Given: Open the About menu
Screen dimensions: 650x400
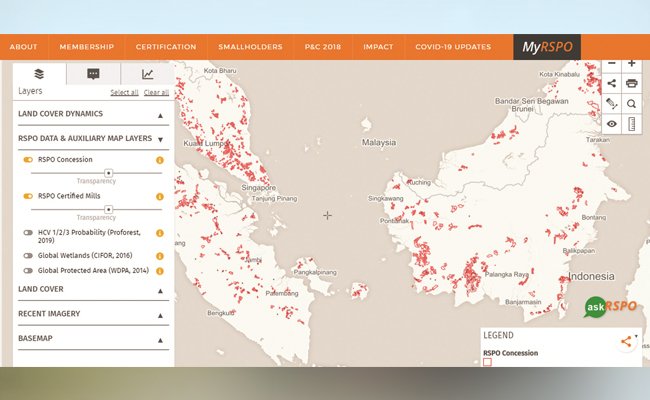Looking at the screenshot, I should (x=24, y=47).
